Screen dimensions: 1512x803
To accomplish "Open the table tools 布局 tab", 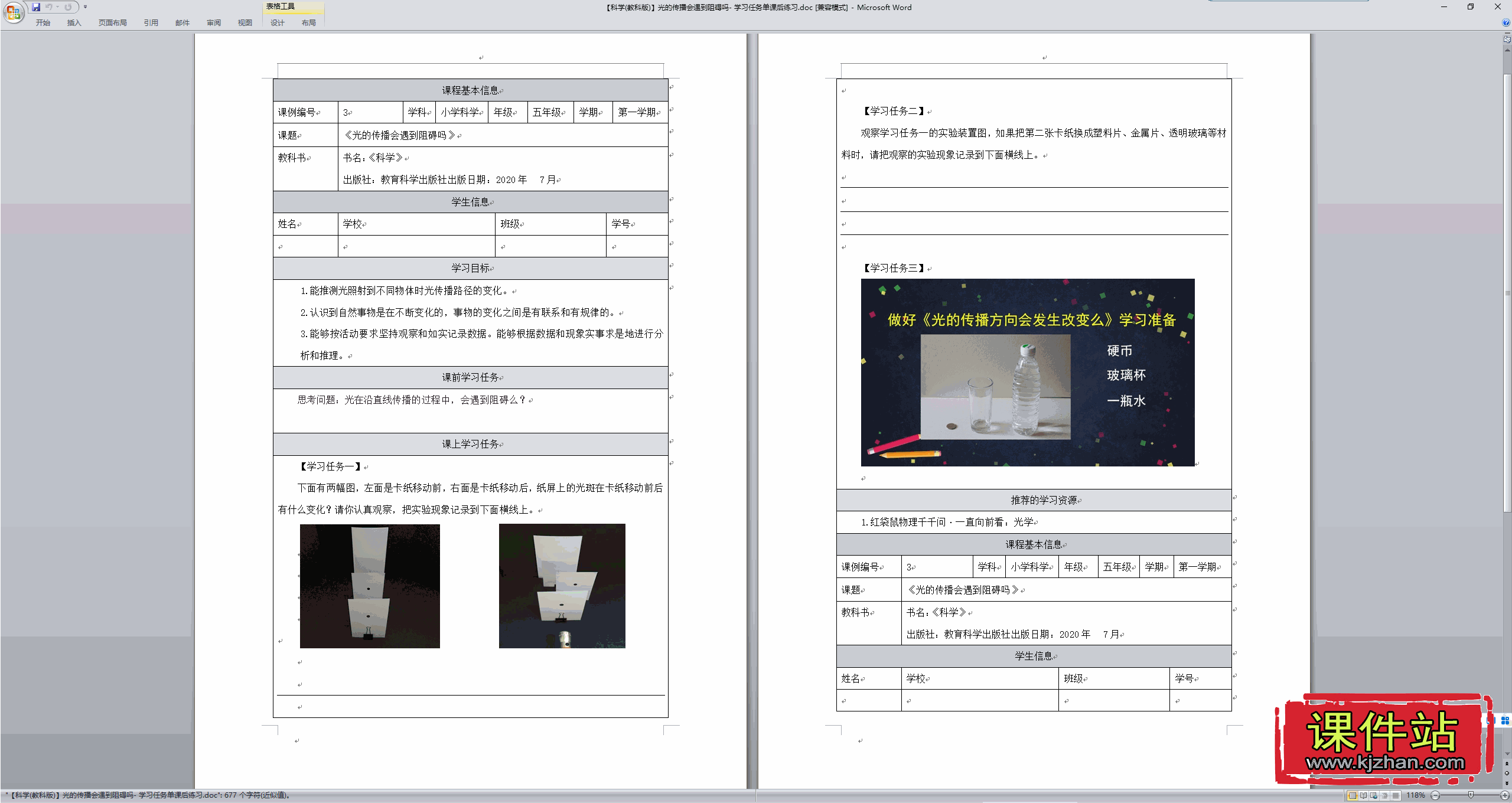I will point(308,22).
